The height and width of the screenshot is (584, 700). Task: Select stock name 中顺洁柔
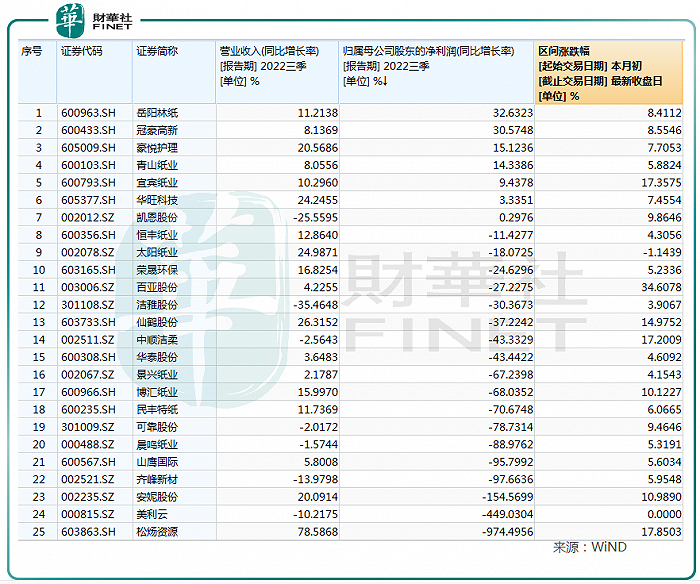pyautogui.click(x=157, y=340)
